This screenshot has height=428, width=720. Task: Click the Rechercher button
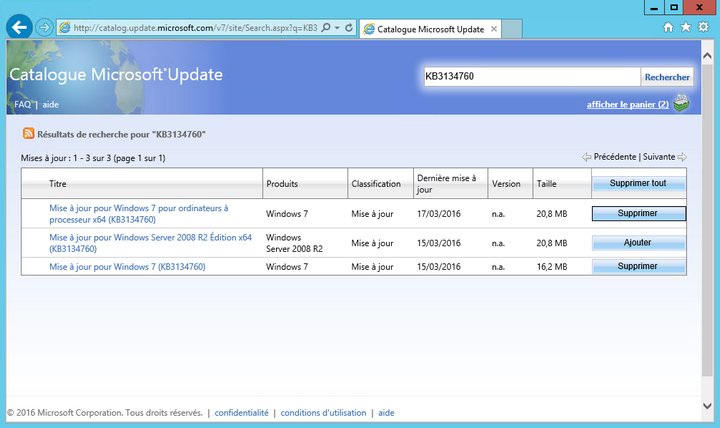667,77
